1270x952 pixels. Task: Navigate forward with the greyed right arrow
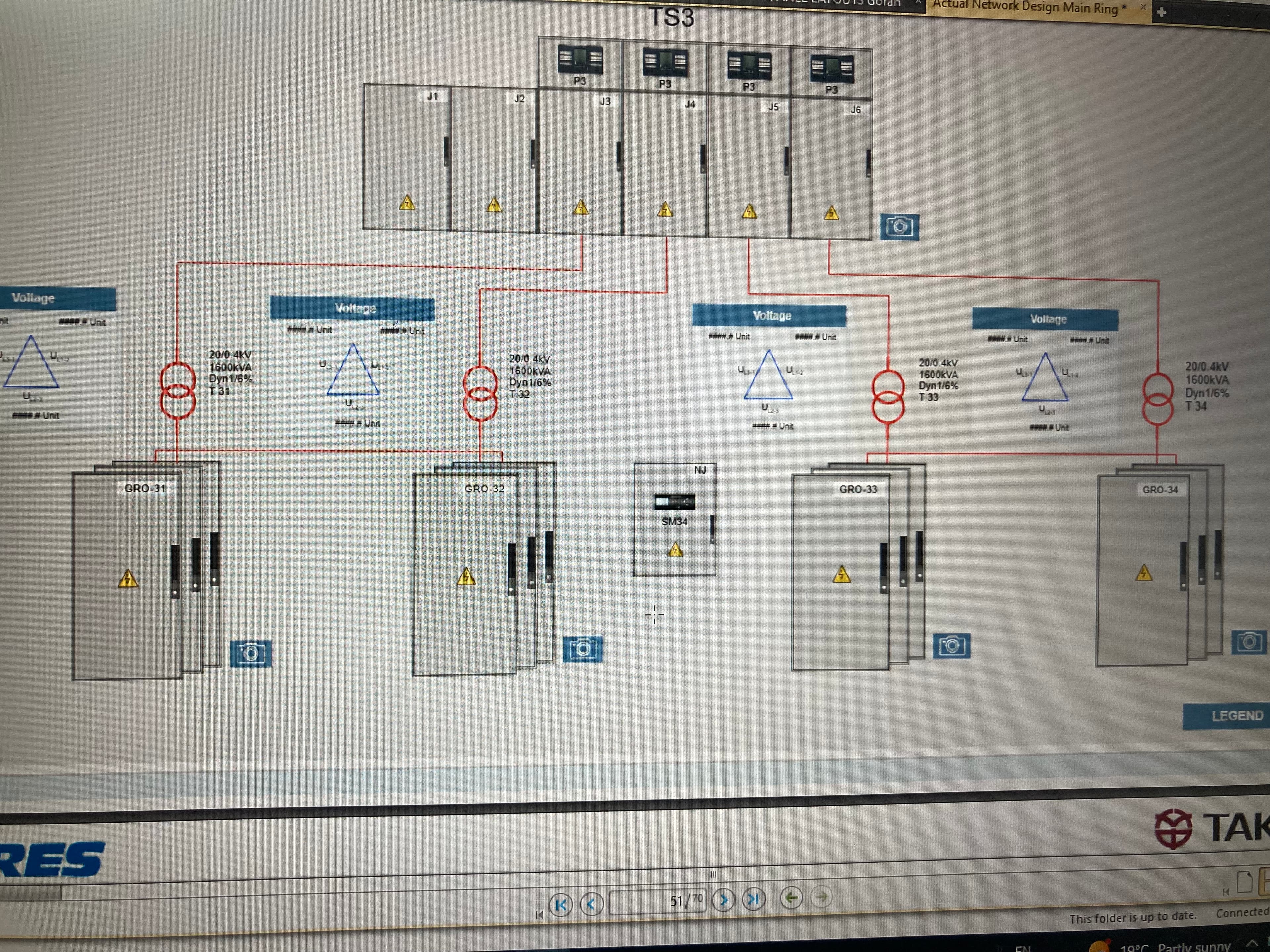(x=822, y=896)
